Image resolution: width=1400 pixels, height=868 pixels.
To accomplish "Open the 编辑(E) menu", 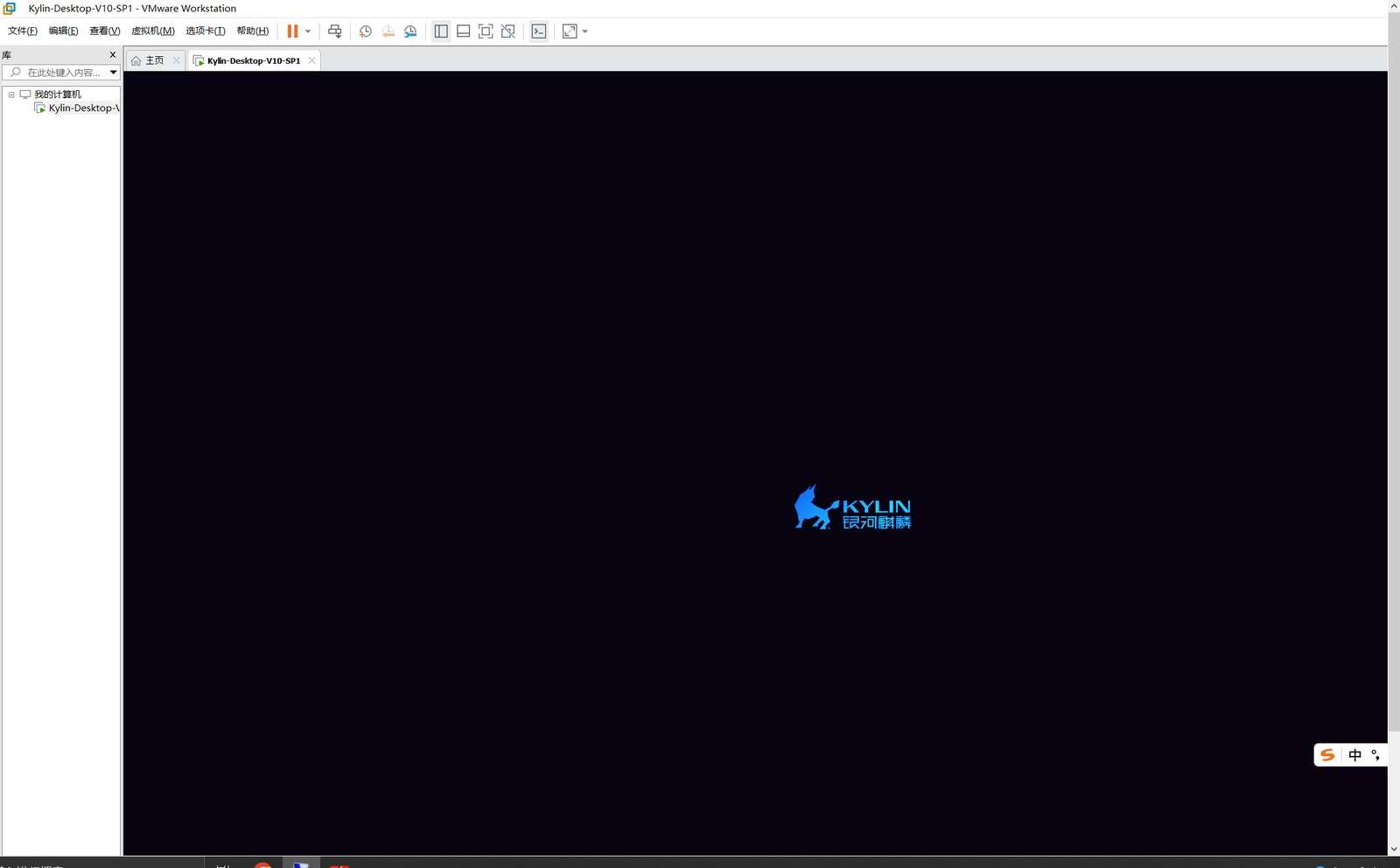I will [63, 31].
